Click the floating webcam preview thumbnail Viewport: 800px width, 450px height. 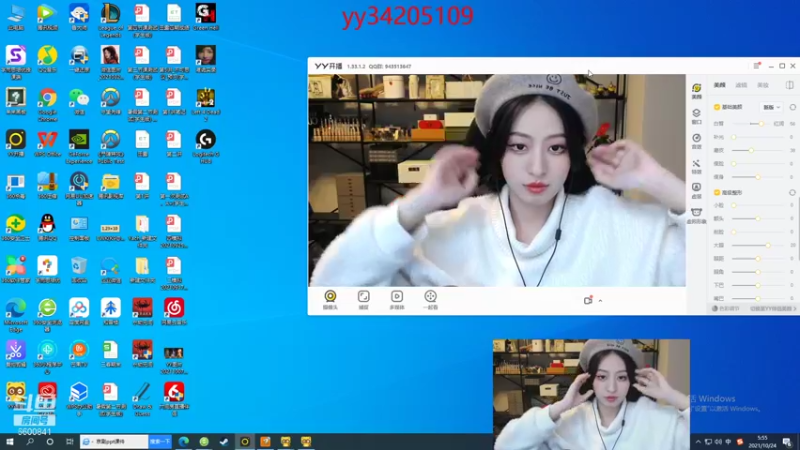[591, 394]
